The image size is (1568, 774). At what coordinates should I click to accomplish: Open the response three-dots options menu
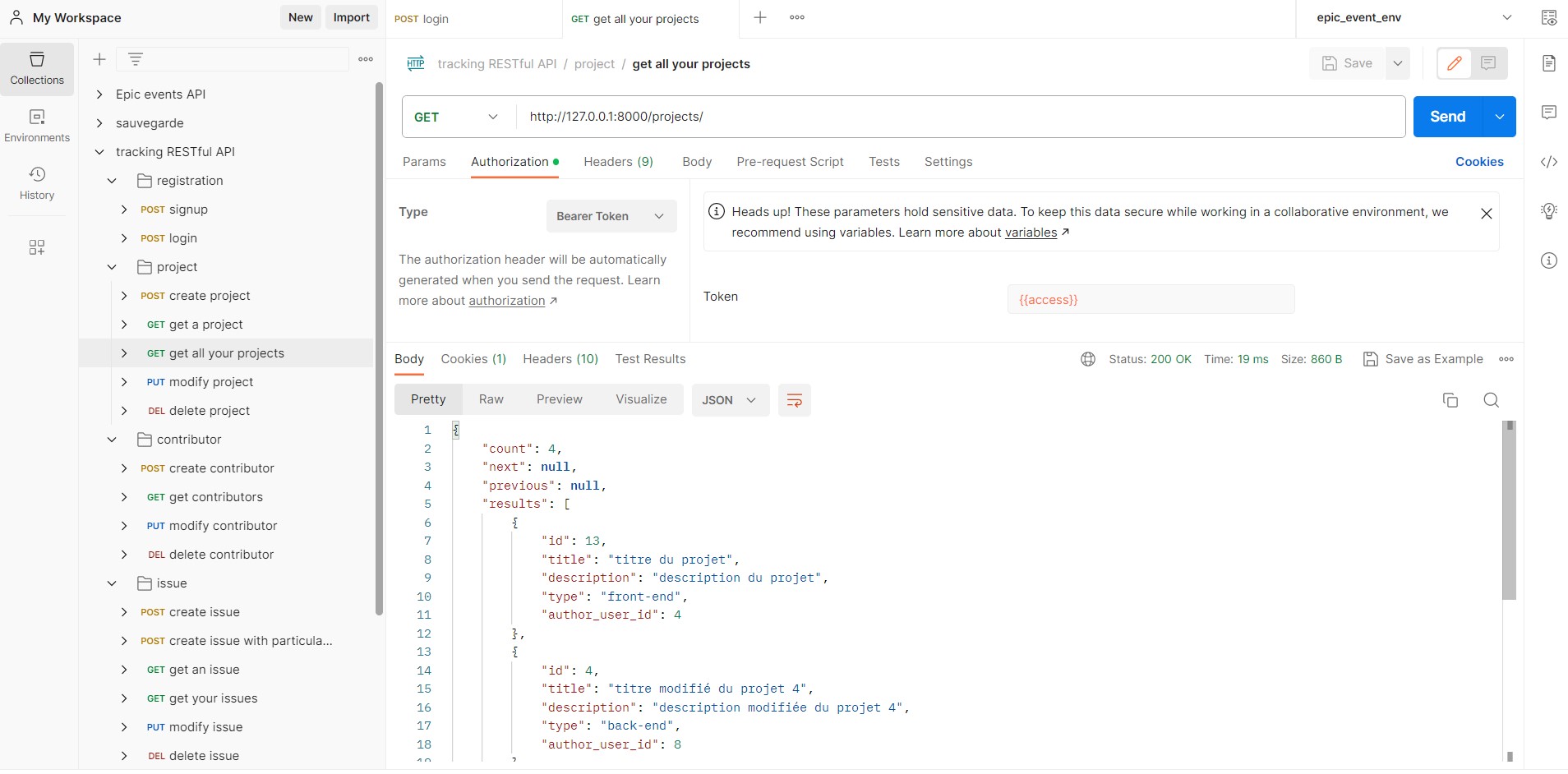point(1506,359)
